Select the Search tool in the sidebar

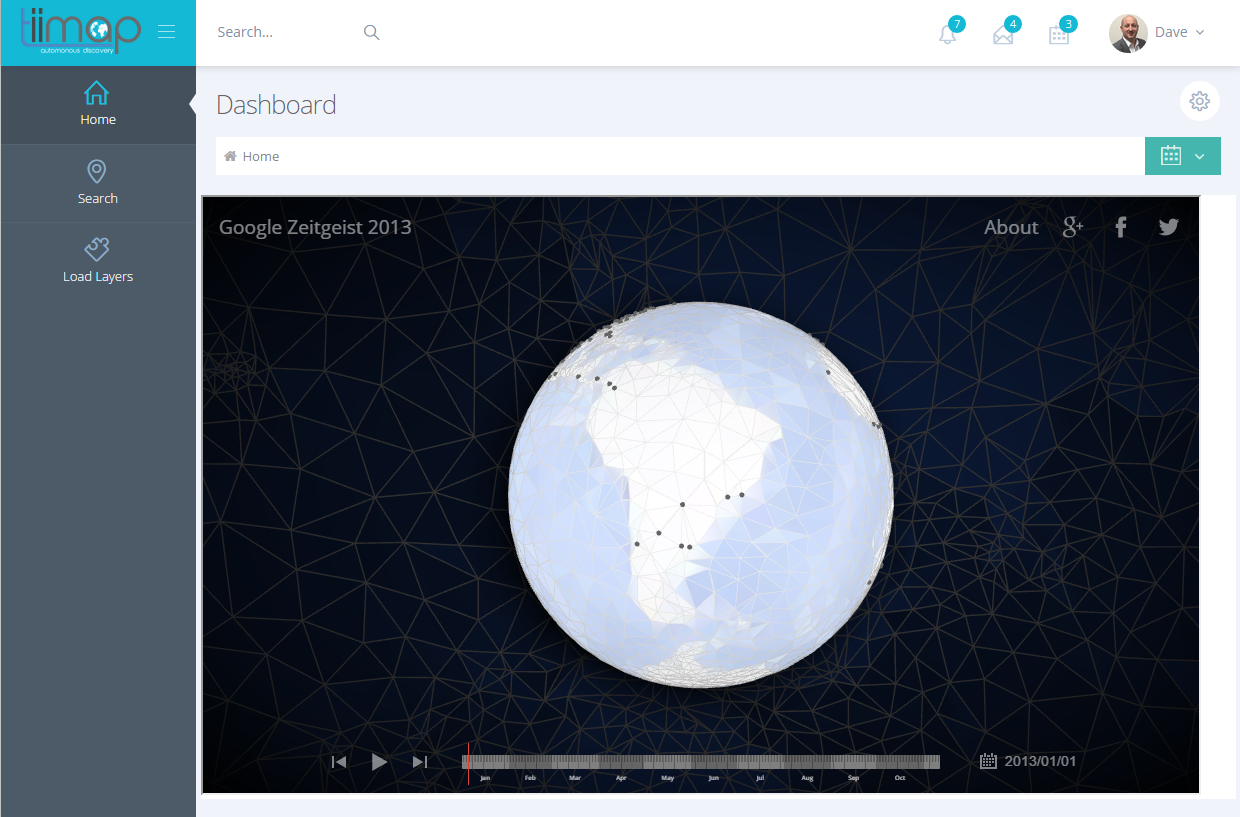pyautogui.click(x=97, y=182)
